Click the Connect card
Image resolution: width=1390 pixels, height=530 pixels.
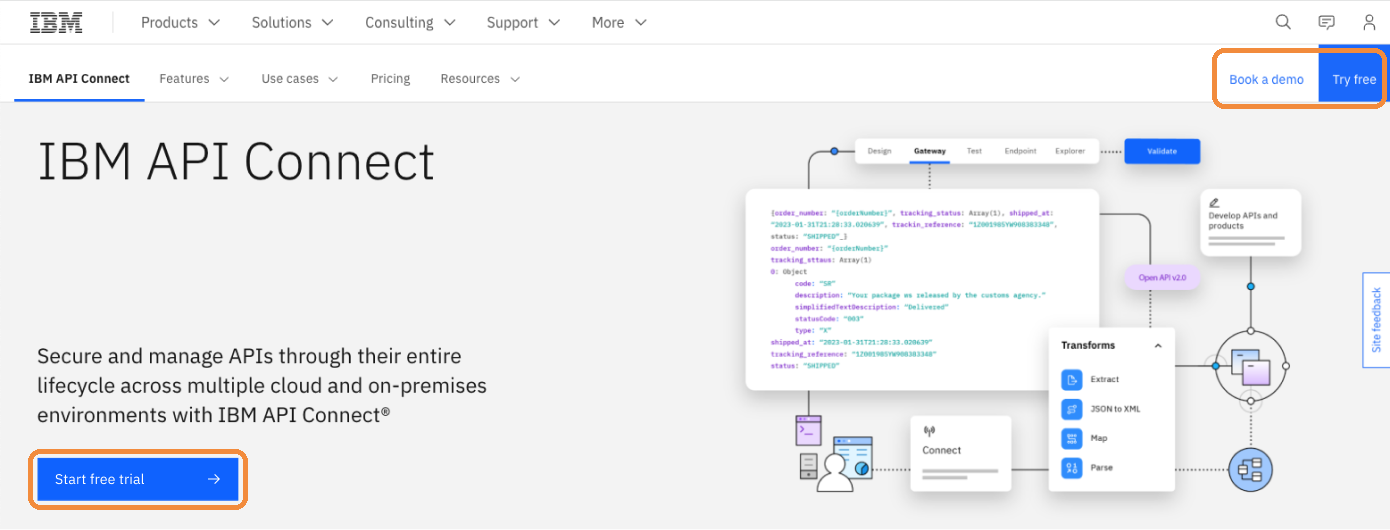961,453
